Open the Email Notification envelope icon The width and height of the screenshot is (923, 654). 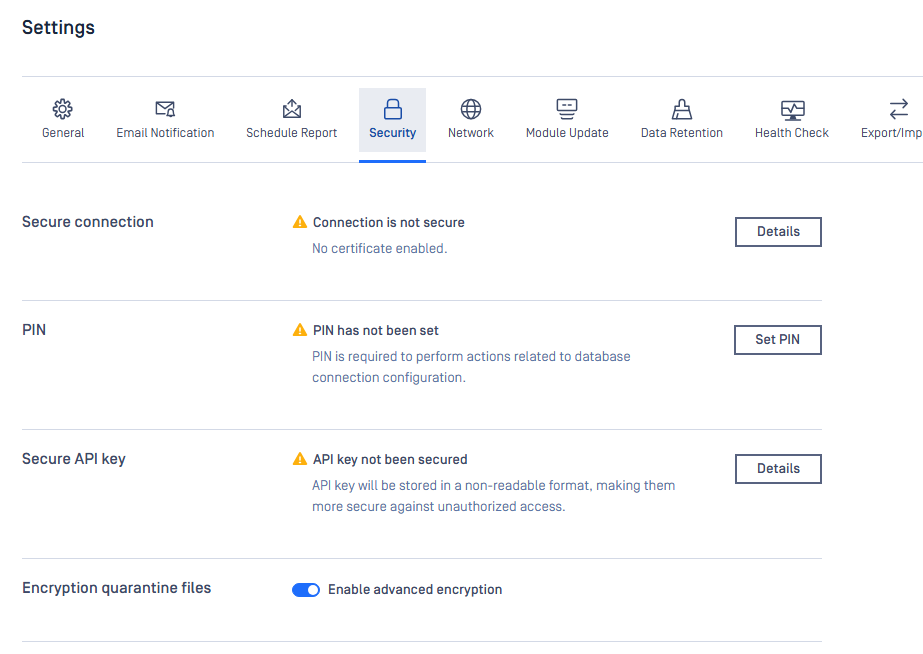165,109
